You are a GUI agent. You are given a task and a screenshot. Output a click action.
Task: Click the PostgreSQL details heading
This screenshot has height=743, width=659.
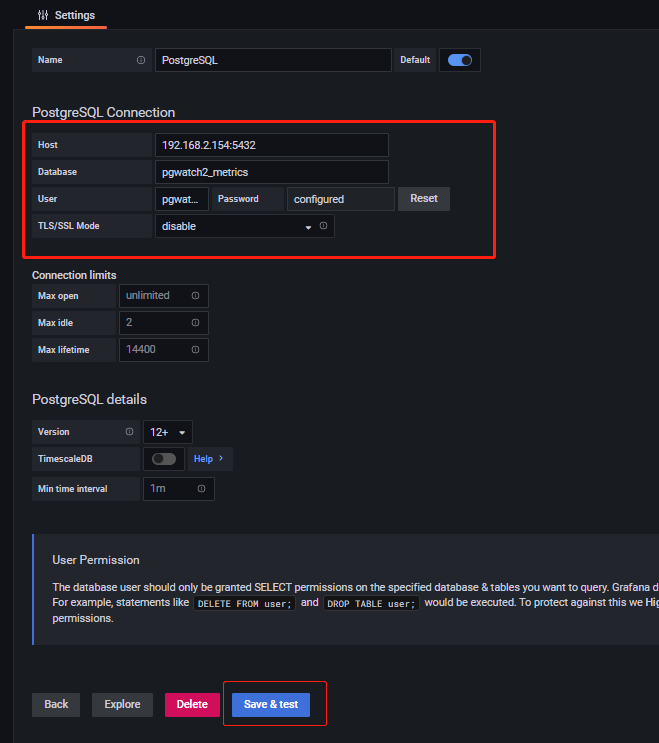90,399
